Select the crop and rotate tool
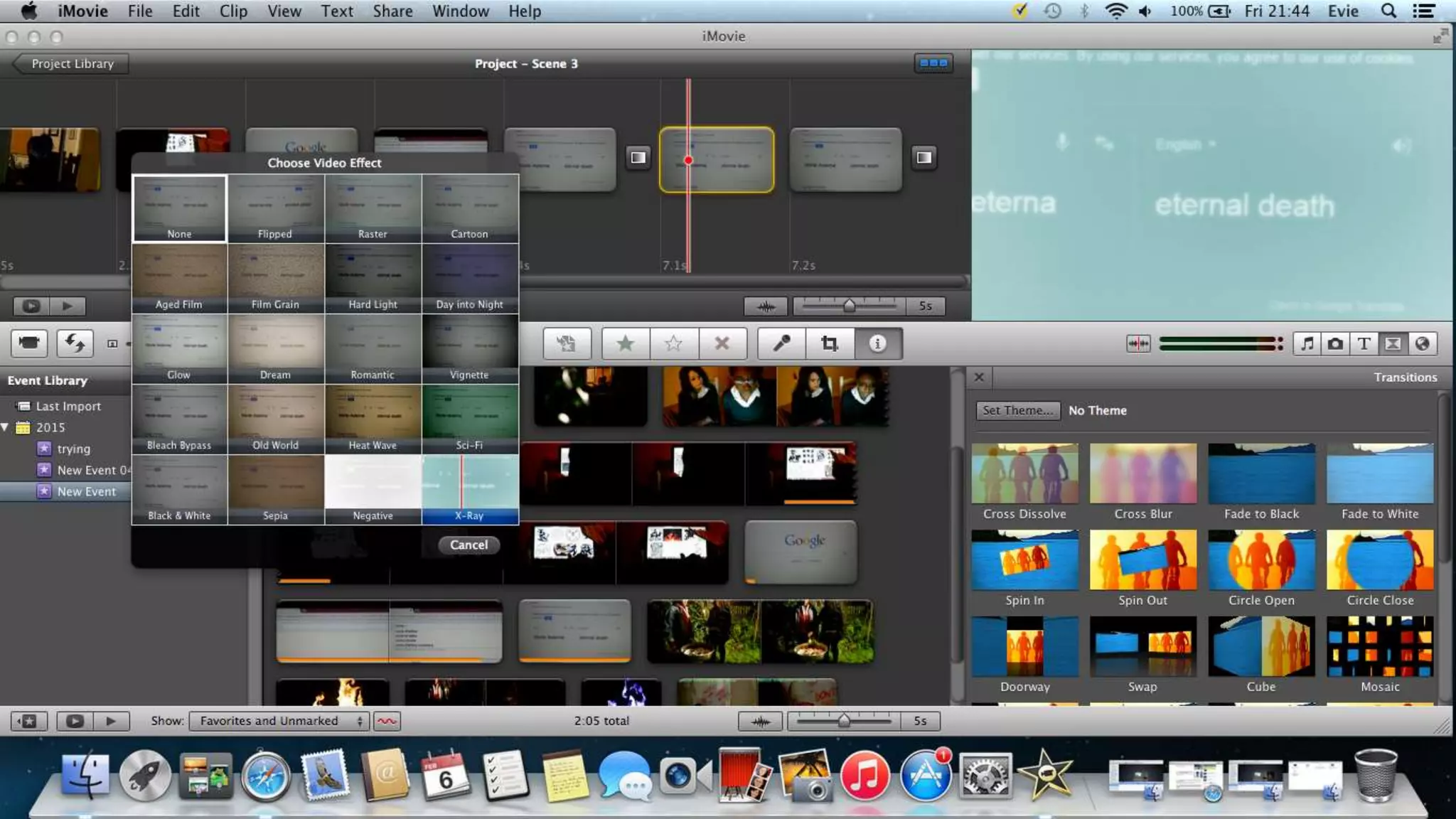The image size is (1456, 819). [x=829, y=344]
